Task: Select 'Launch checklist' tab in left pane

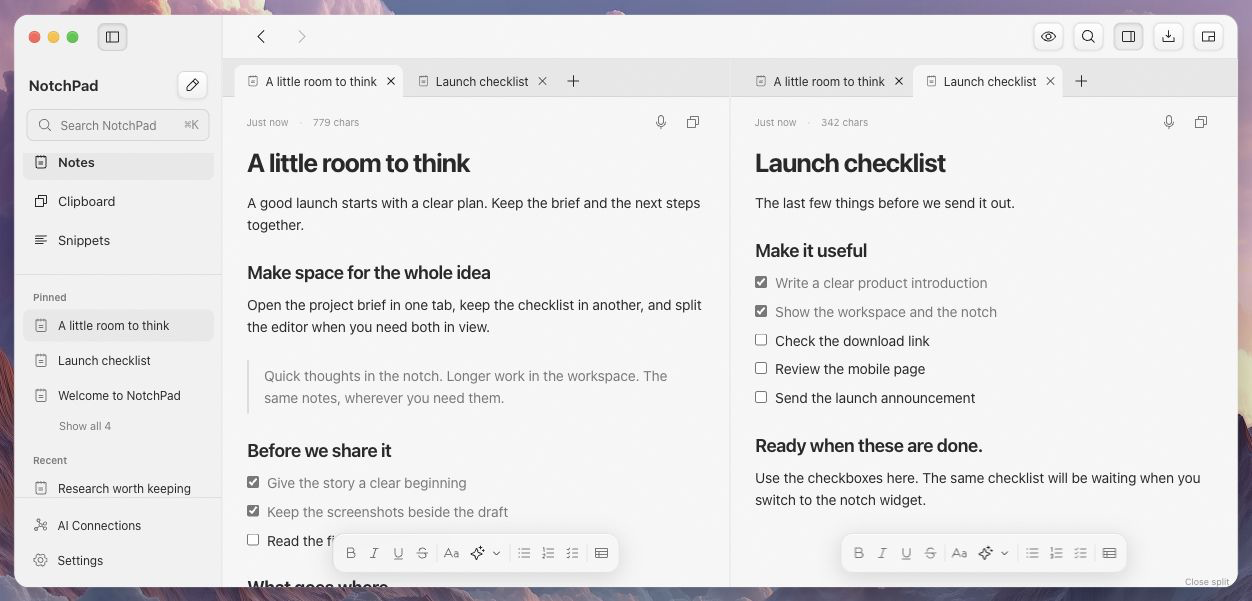Action: click(481, 81)
